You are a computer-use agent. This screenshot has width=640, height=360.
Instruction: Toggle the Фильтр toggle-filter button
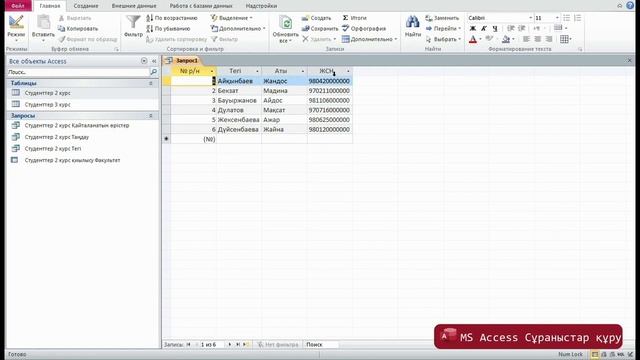(x=224, y=39)
